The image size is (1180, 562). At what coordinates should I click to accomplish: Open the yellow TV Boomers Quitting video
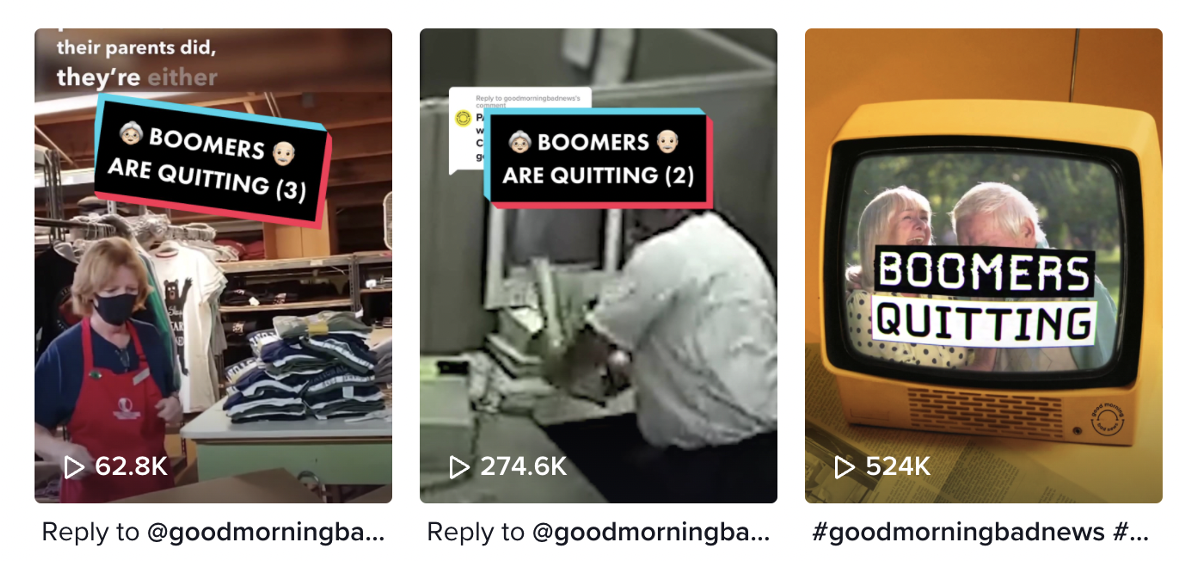tap(984, 266)
